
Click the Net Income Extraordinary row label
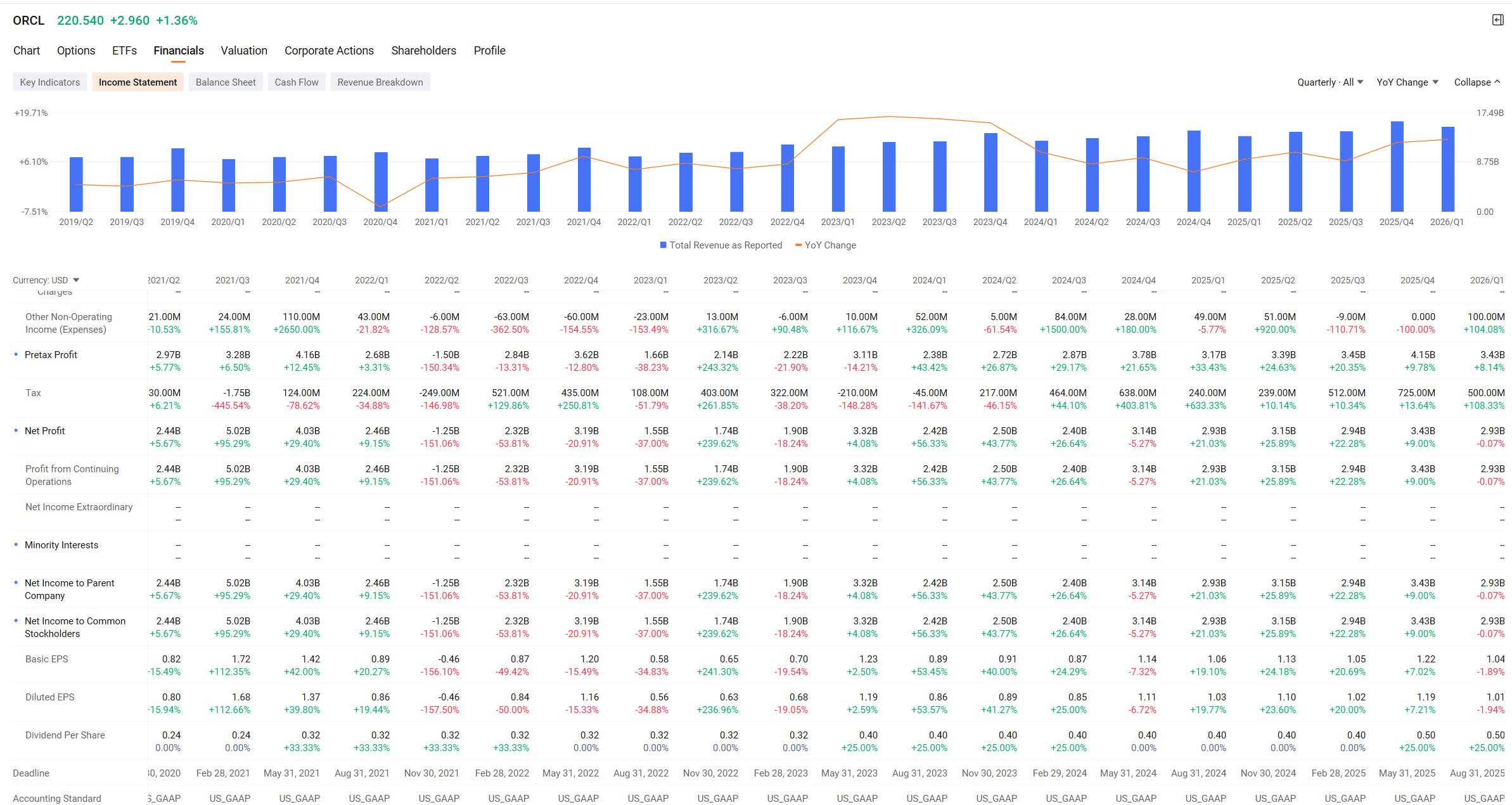79,507
